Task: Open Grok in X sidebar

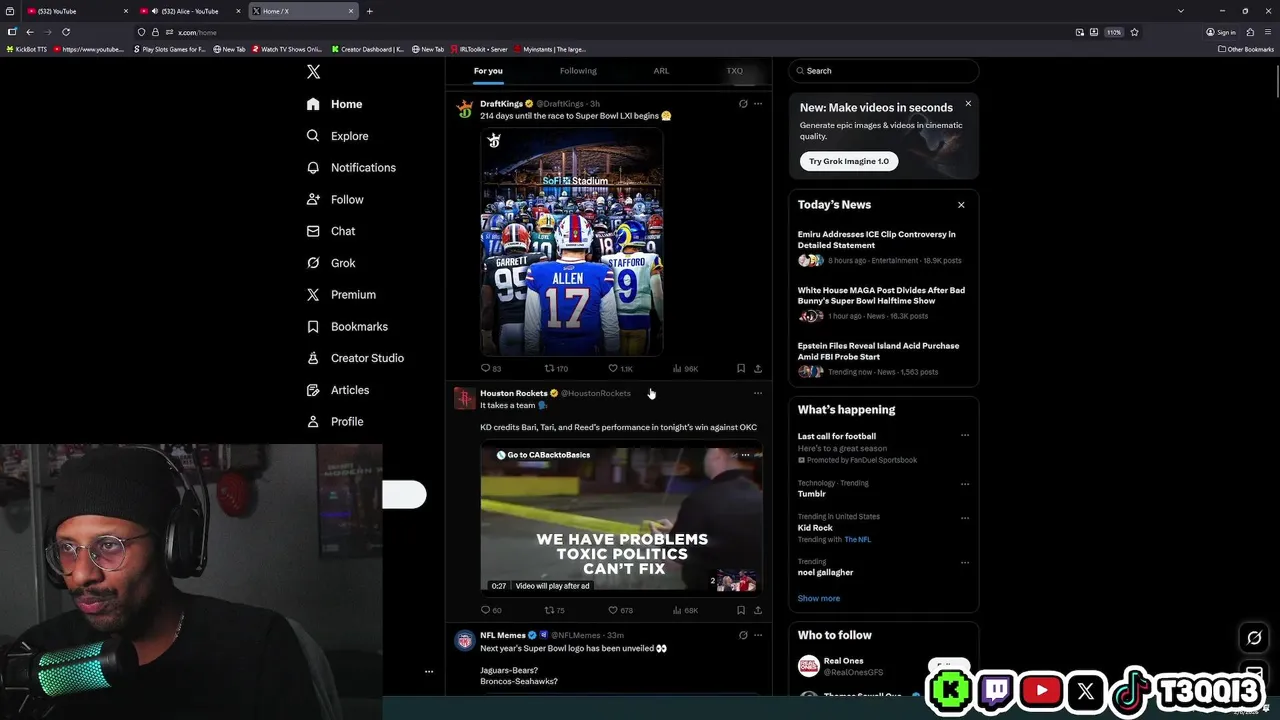Action: pos(331,263)
